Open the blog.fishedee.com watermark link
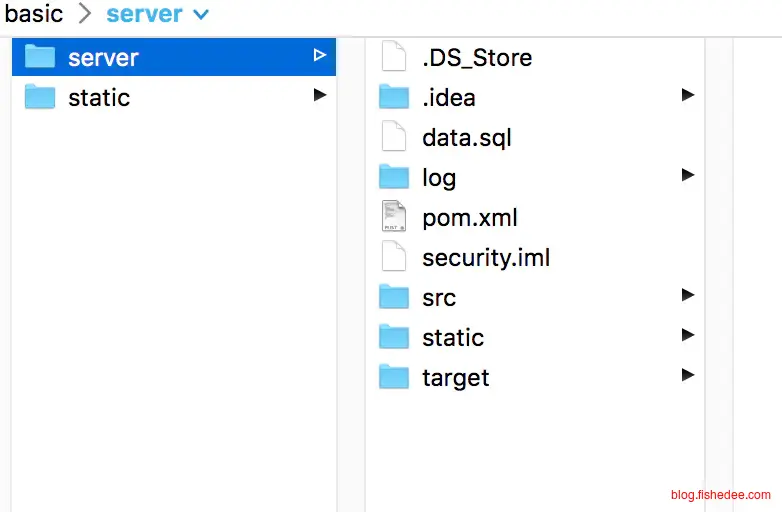 click(720, 495)
